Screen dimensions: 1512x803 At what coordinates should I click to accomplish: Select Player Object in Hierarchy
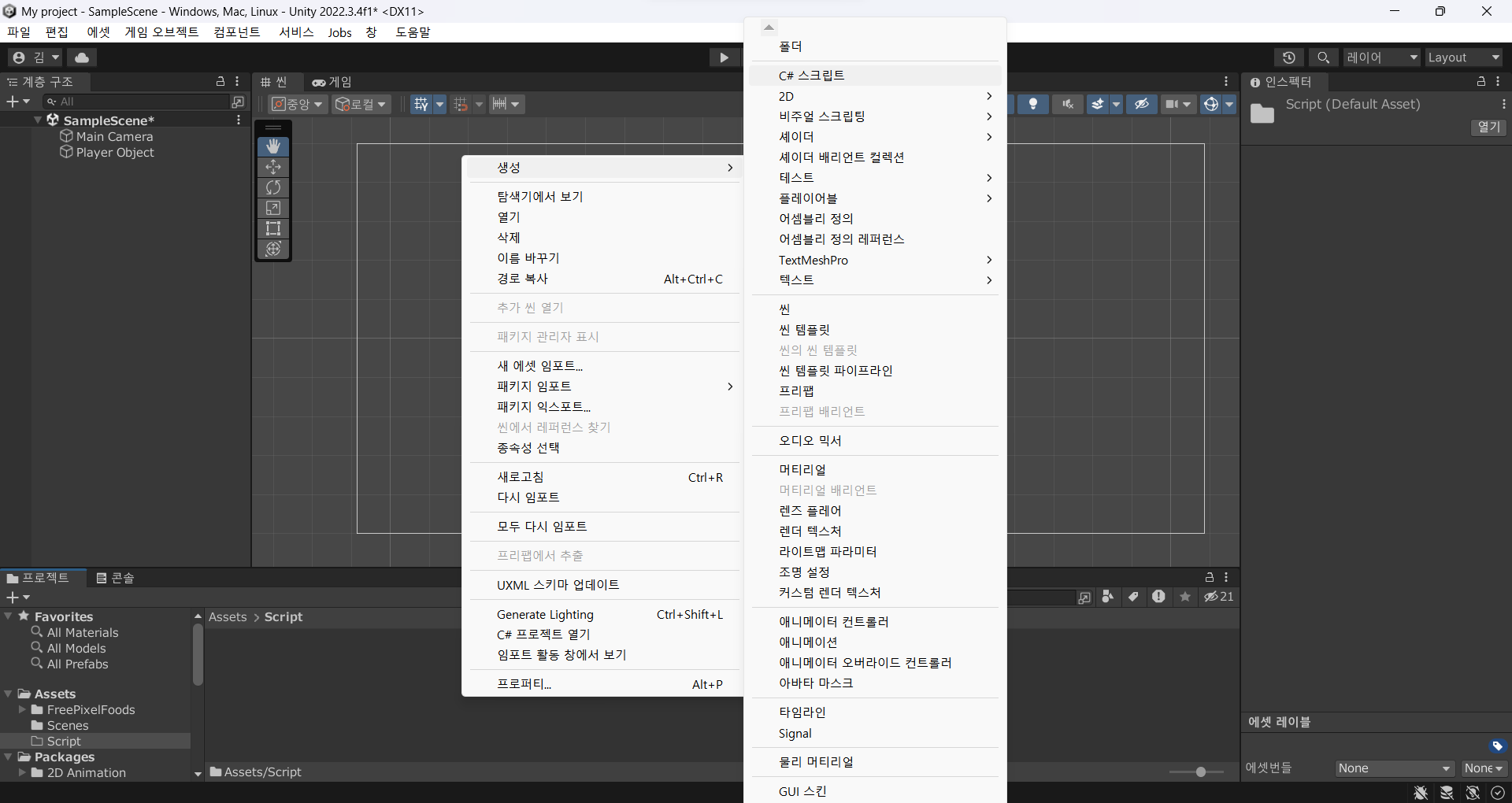click(x=115, y=153)
